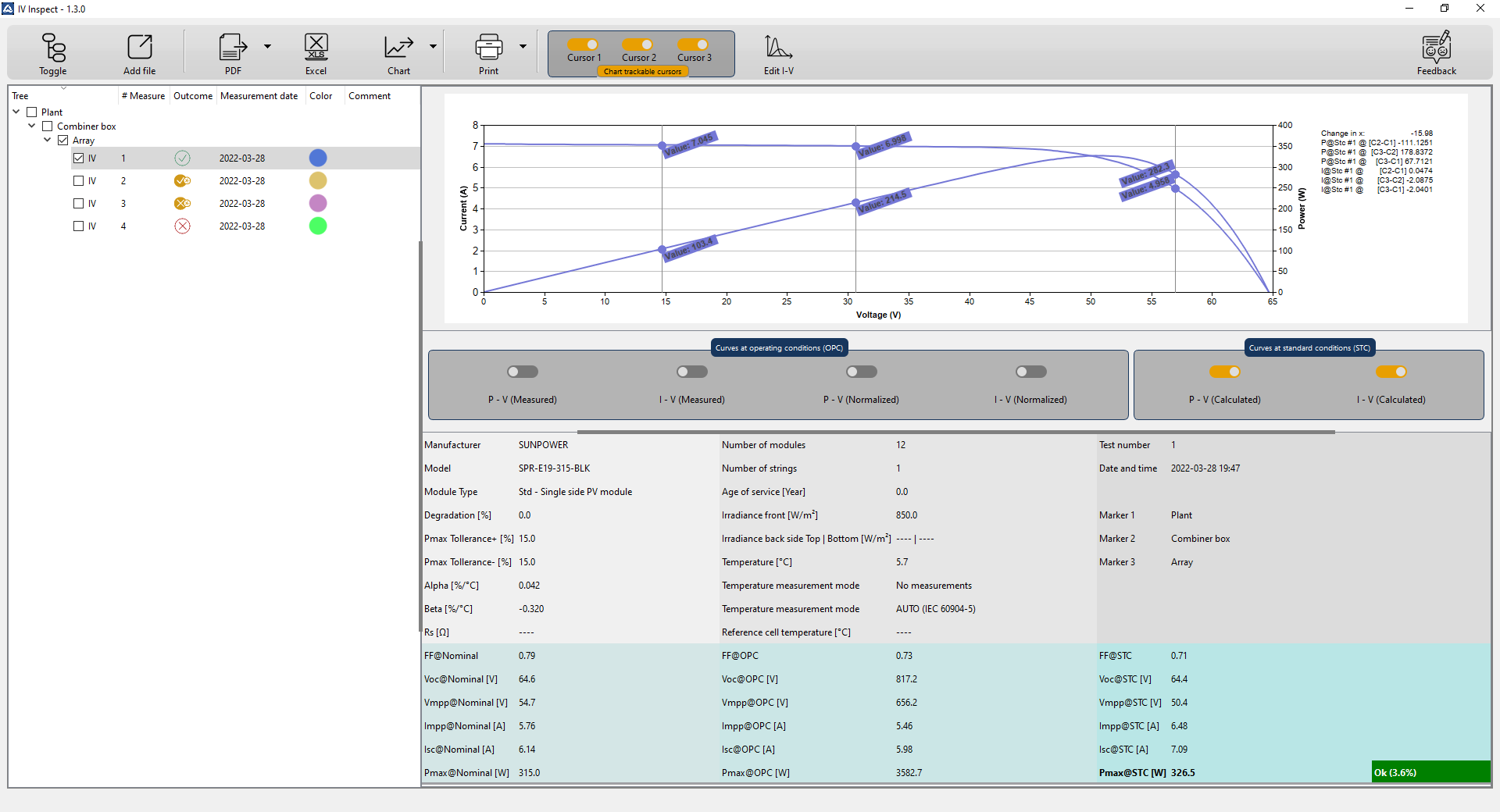Image resolution: width=1500 pixels, height=812 pixels.
Task: Click the Measurement date column header
Action: [x=259, y=96]
